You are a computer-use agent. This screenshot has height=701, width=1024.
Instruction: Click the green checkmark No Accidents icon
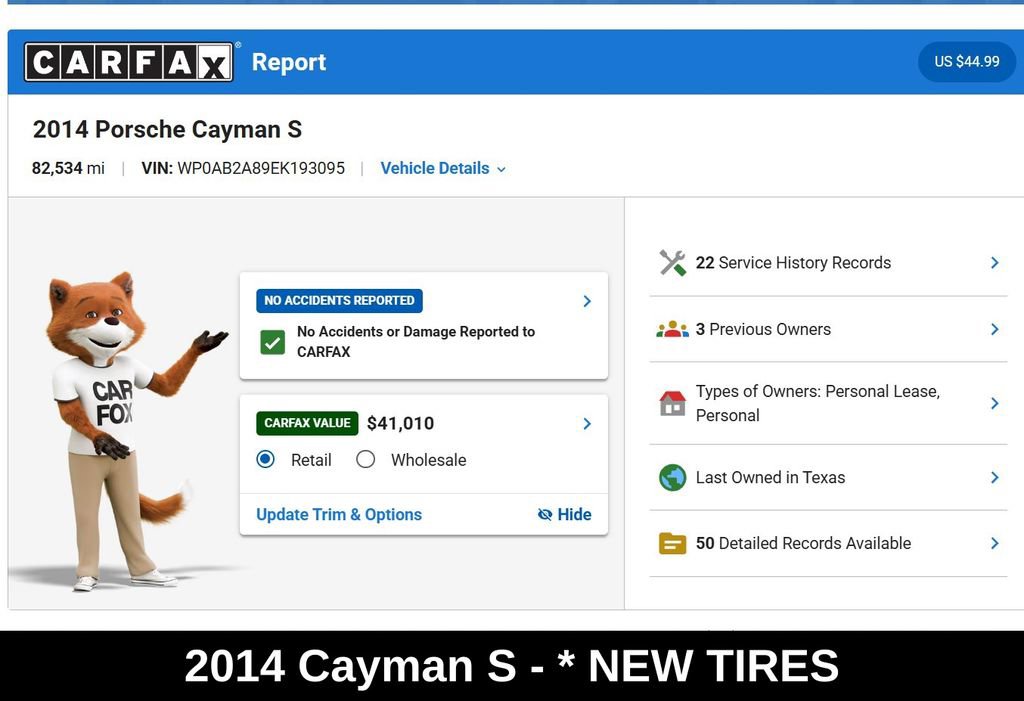pos(272,342)
